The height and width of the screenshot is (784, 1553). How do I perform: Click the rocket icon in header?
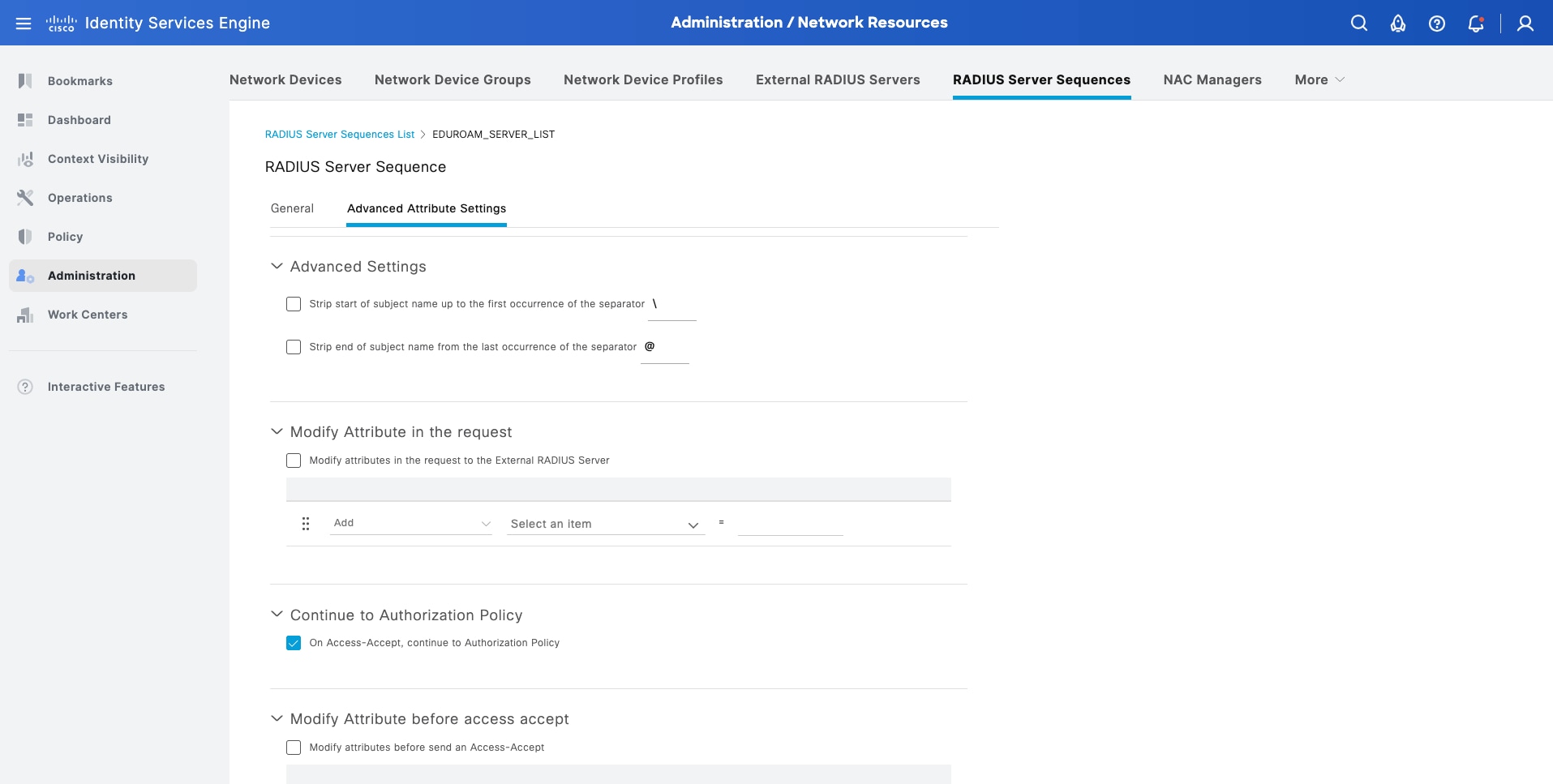(1398, 24)
